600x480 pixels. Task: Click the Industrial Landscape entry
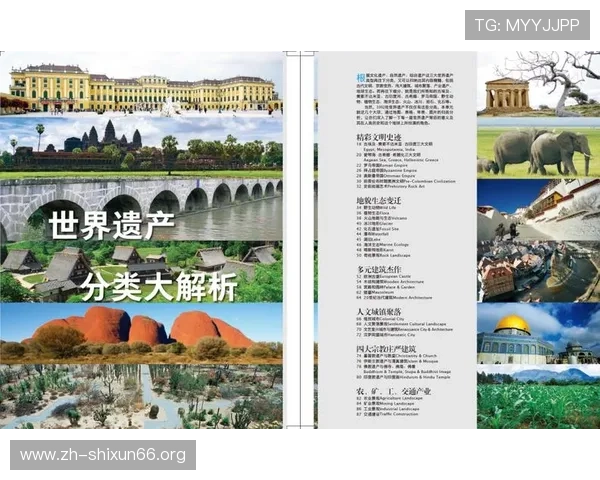[388, 409]
